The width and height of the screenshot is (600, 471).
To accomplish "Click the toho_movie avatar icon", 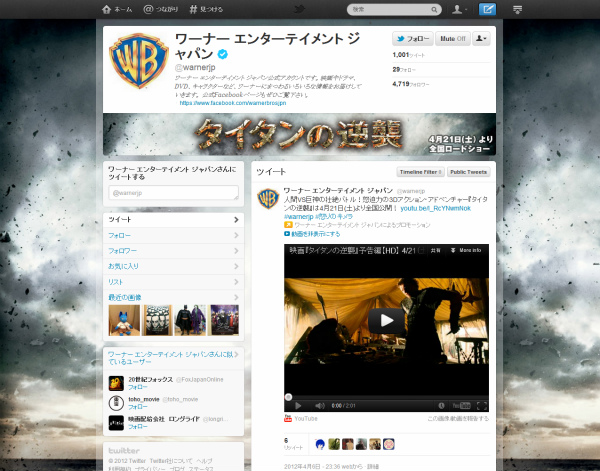I will click(116, 403).
